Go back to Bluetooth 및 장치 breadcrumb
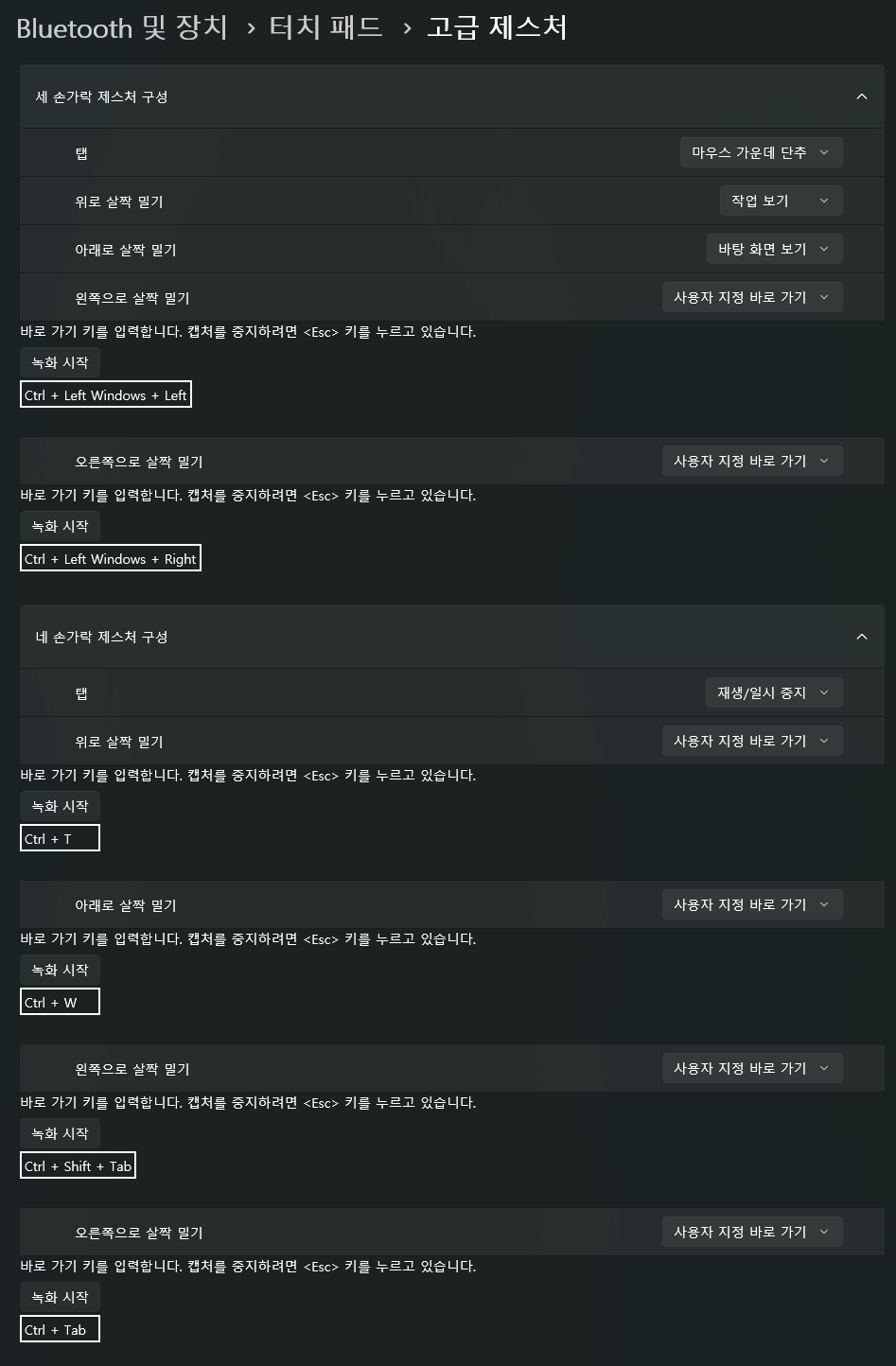Viewport: 896px width, 1366px height. 122,27
